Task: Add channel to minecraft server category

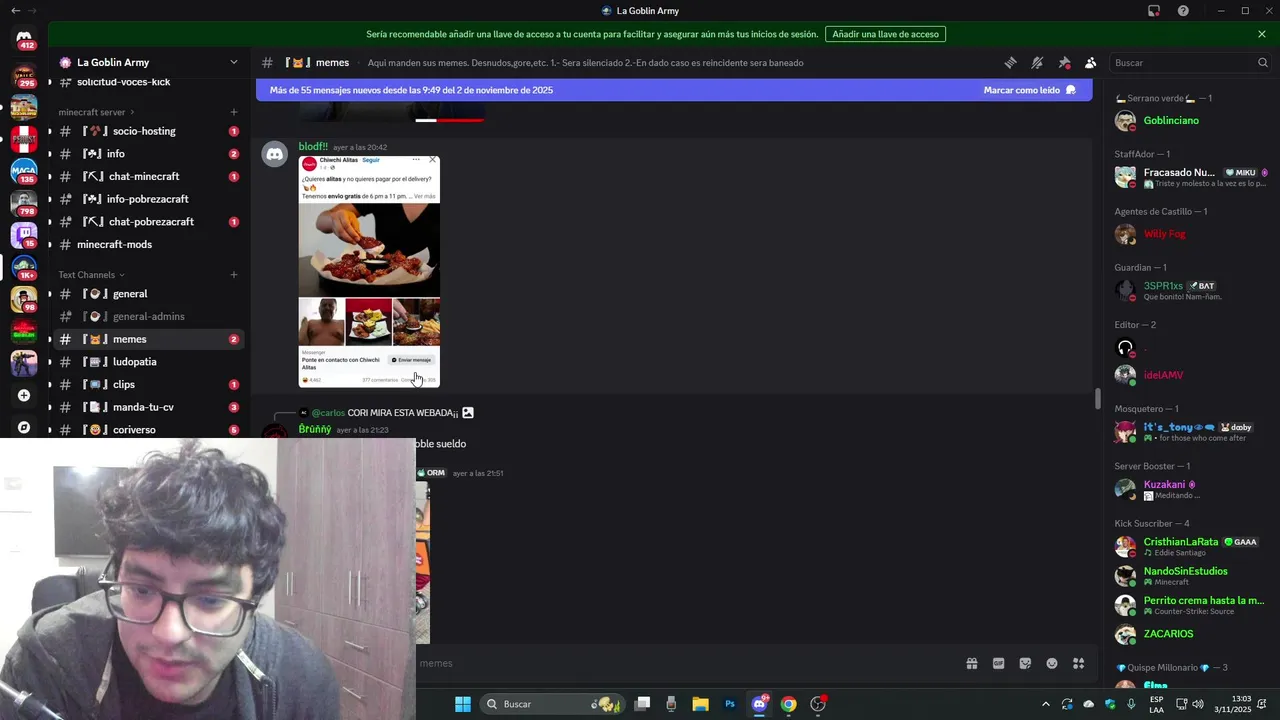Action: pyautogui.click(x=234, y=112)
